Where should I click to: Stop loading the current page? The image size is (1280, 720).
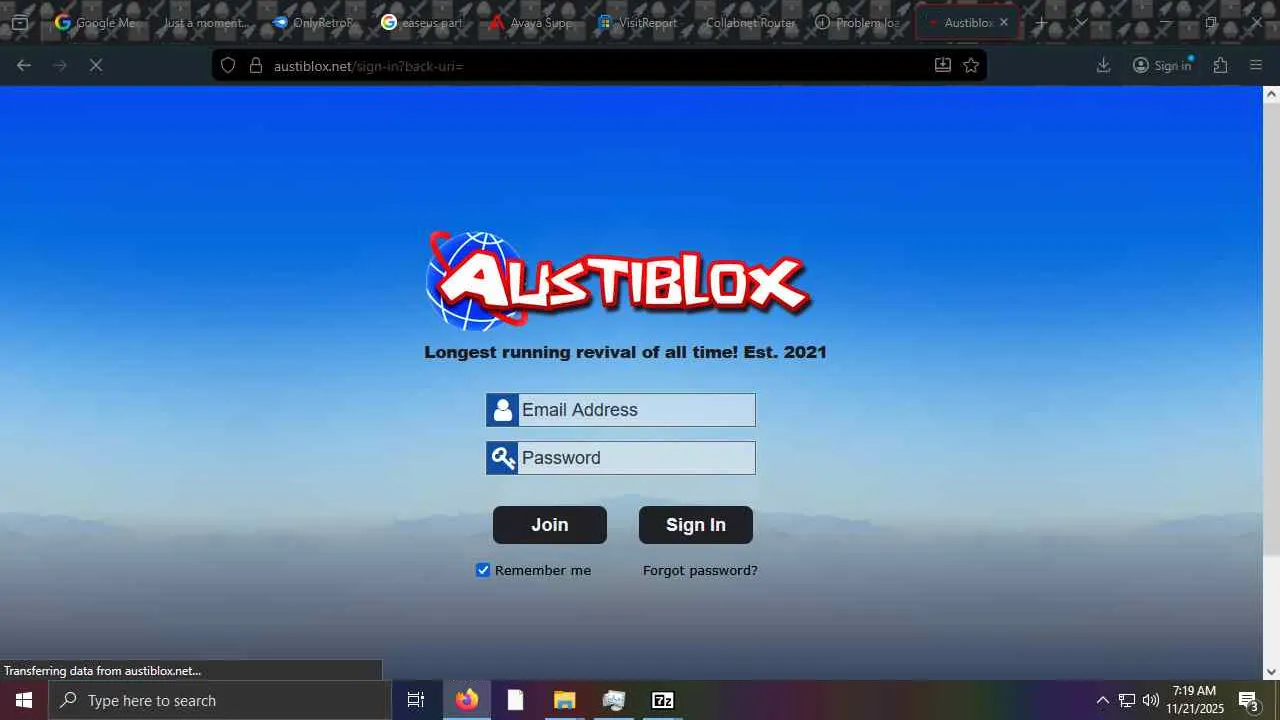click(96, 65)
